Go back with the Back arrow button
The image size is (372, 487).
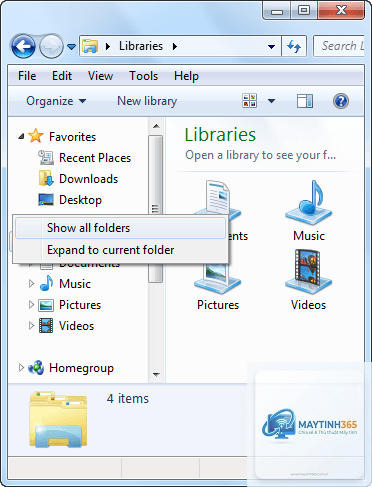[x=23, y=46]
